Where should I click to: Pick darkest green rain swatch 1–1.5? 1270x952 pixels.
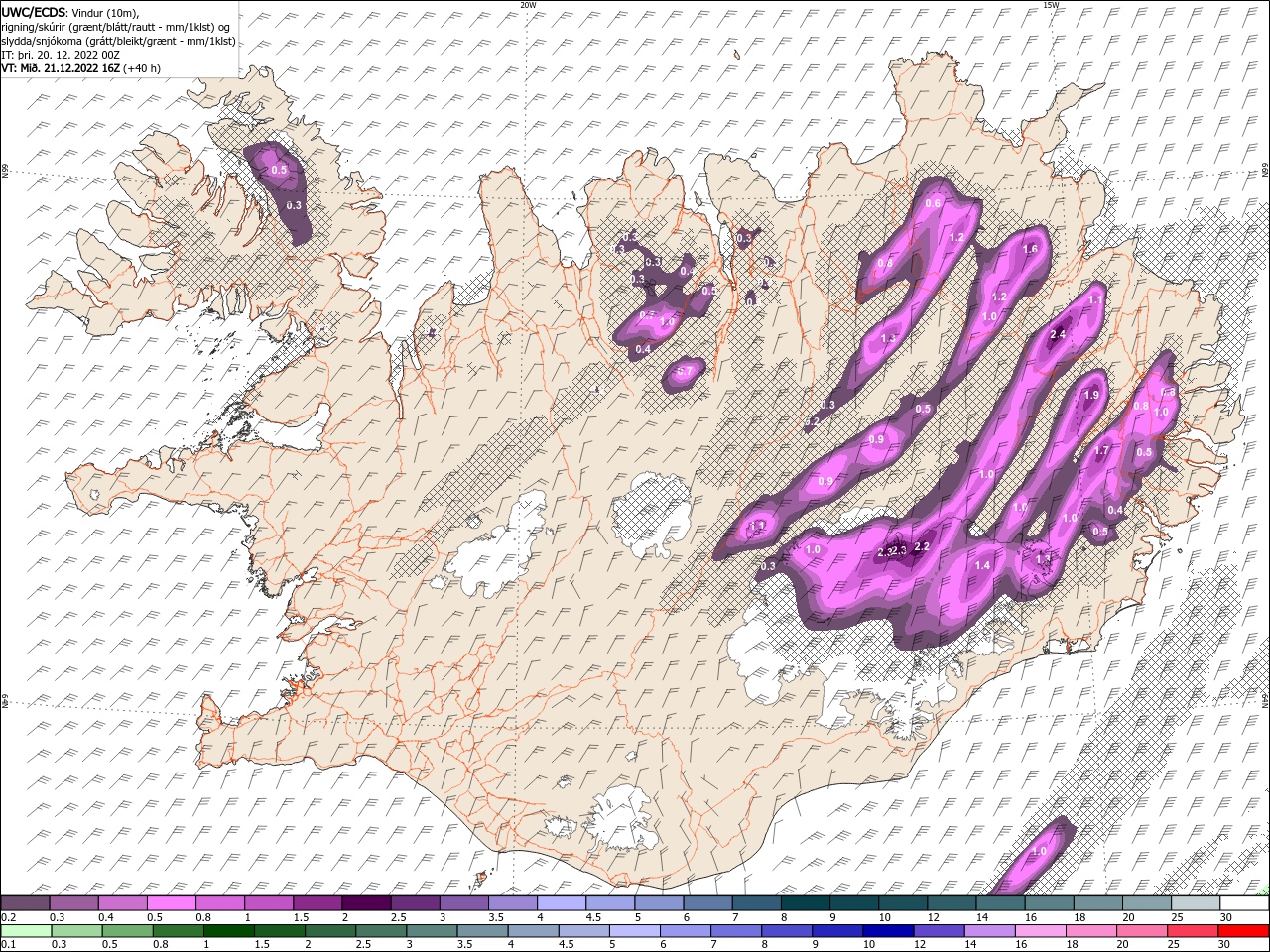[x=228, y=931]
